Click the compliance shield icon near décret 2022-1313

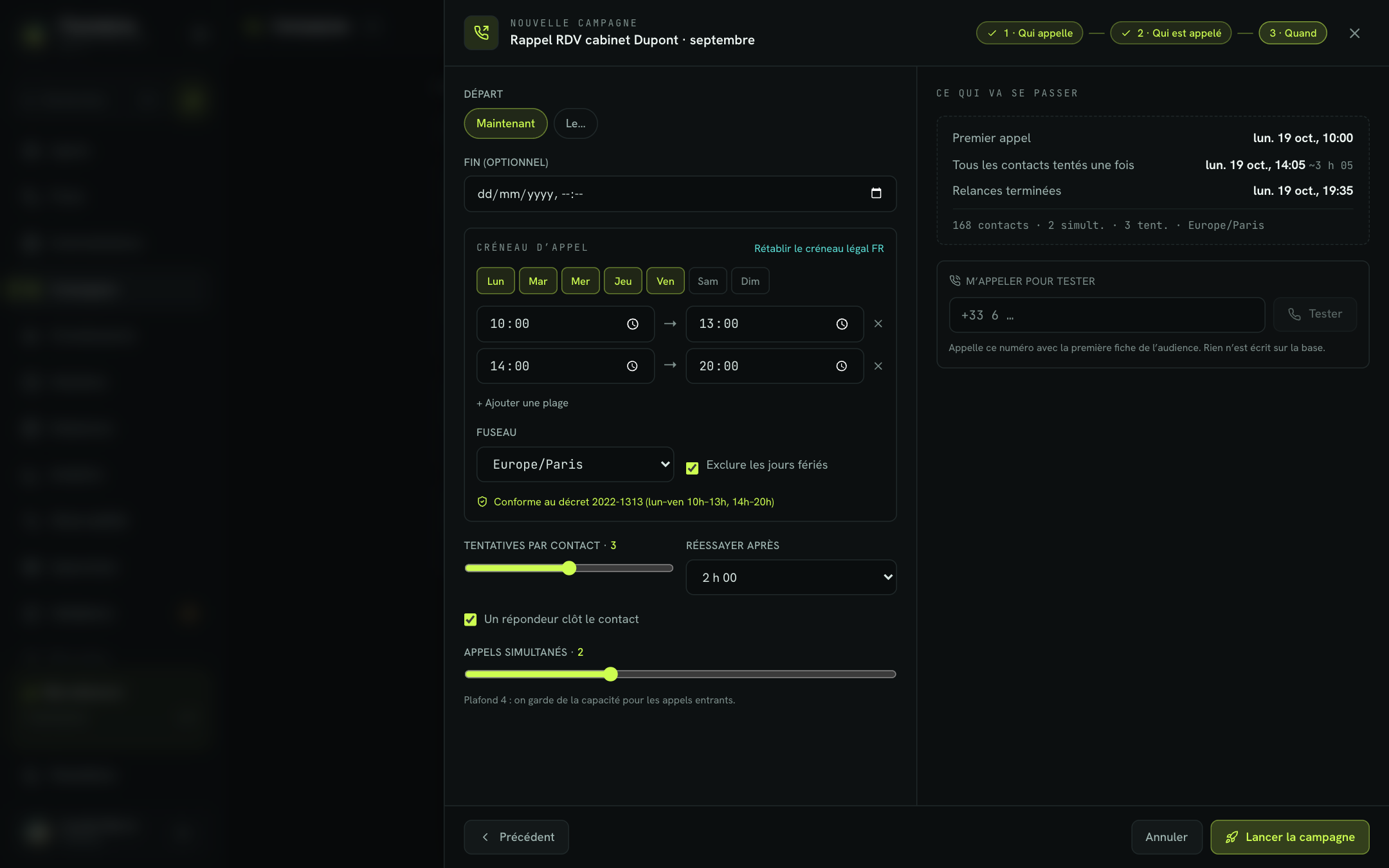pyautogui.click(x=482, y=502)
